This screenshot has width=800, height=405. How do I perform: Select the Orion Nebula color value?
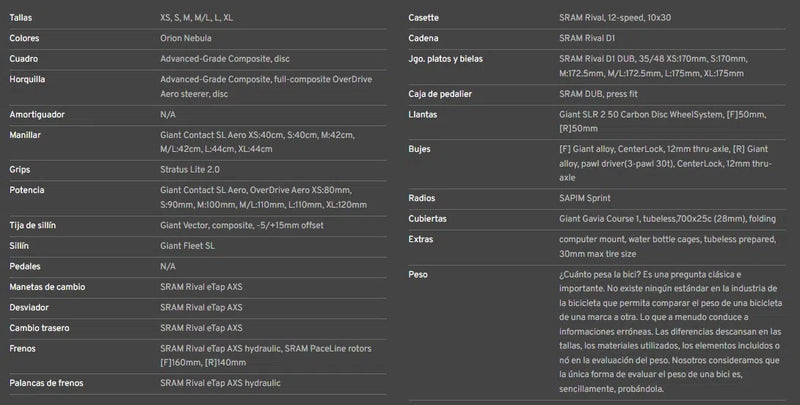186,38
